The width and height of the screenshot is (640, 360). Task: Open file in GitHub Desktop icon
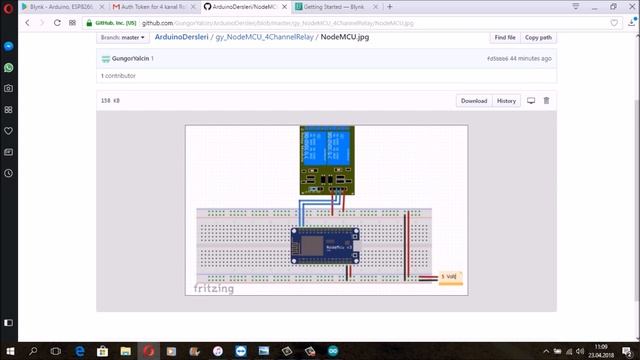pos(531,101)
